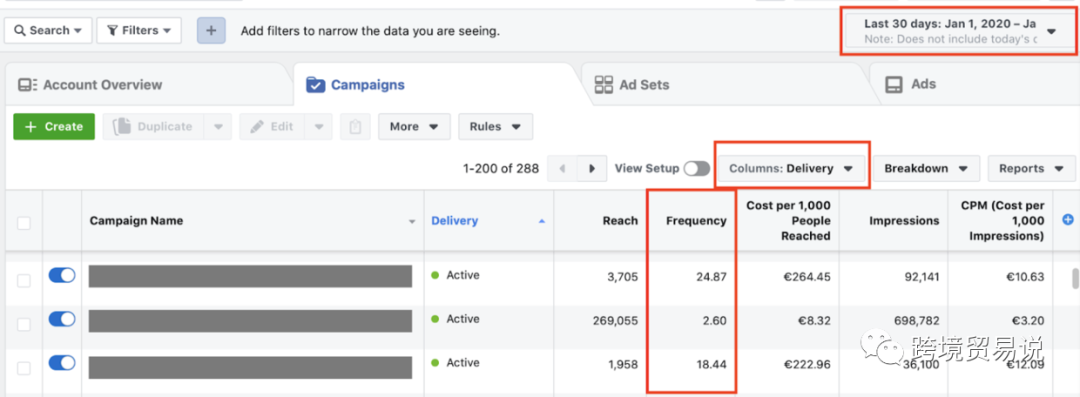Open the Search dropdown
Screen dimensions: 1080x397
click(x=48, y=30)
